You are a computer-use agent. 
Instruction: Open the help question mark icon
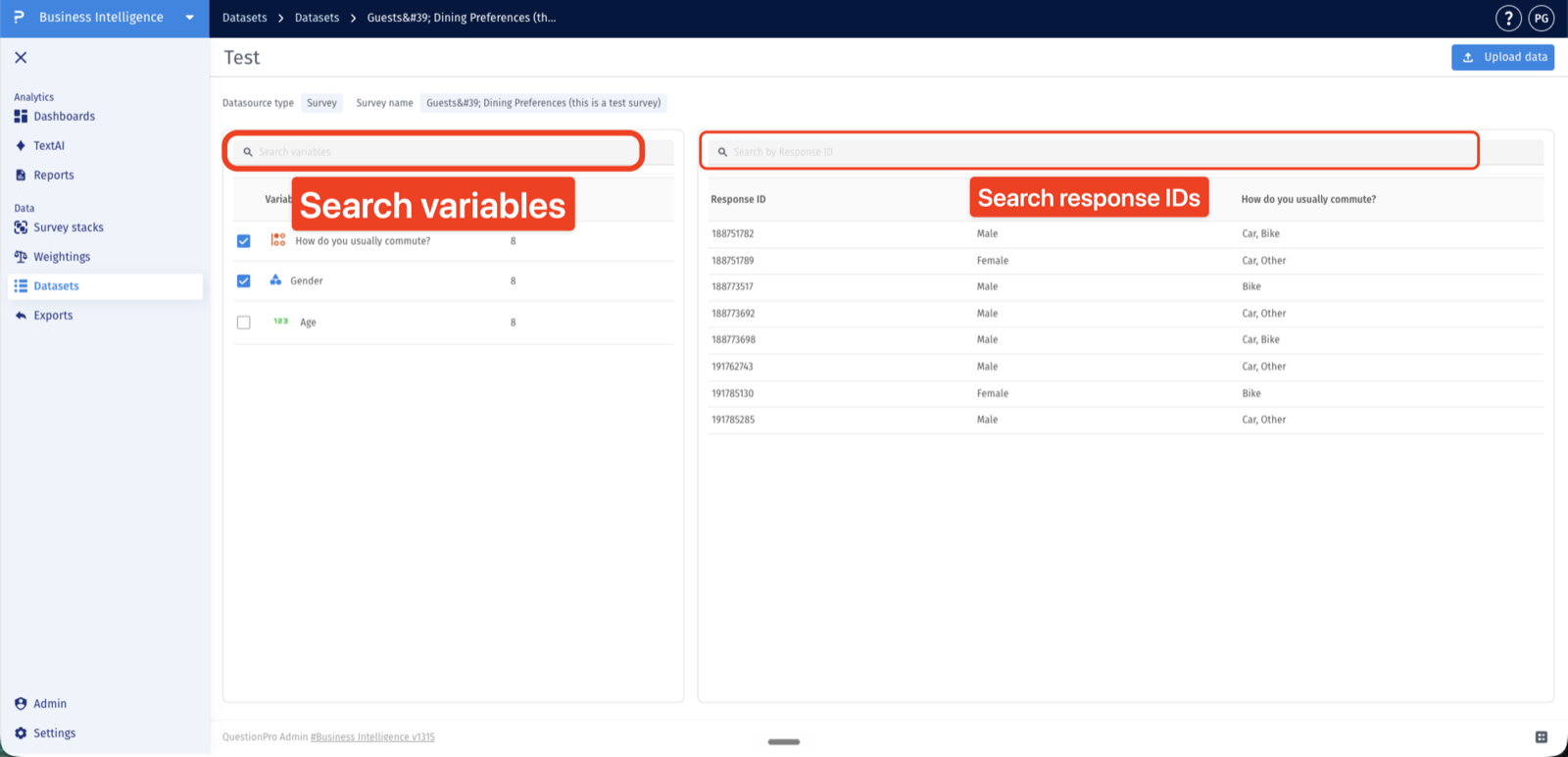pyautogui.click(x=1508, y=18)
